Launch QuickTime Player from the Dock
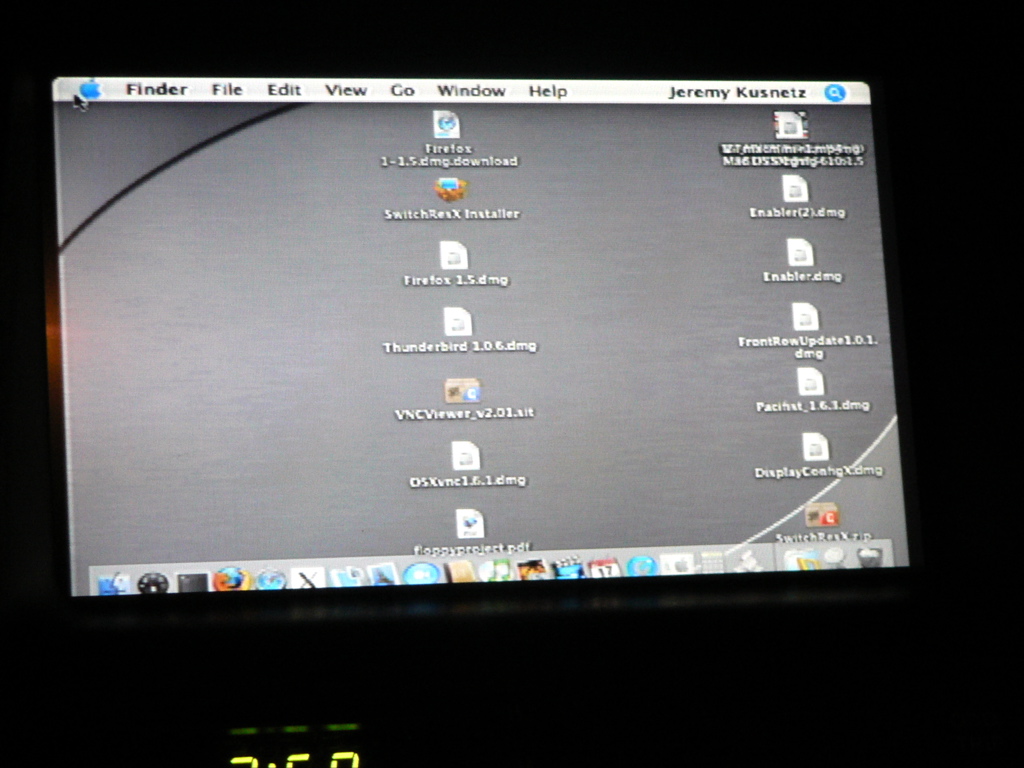 [641, 566]
